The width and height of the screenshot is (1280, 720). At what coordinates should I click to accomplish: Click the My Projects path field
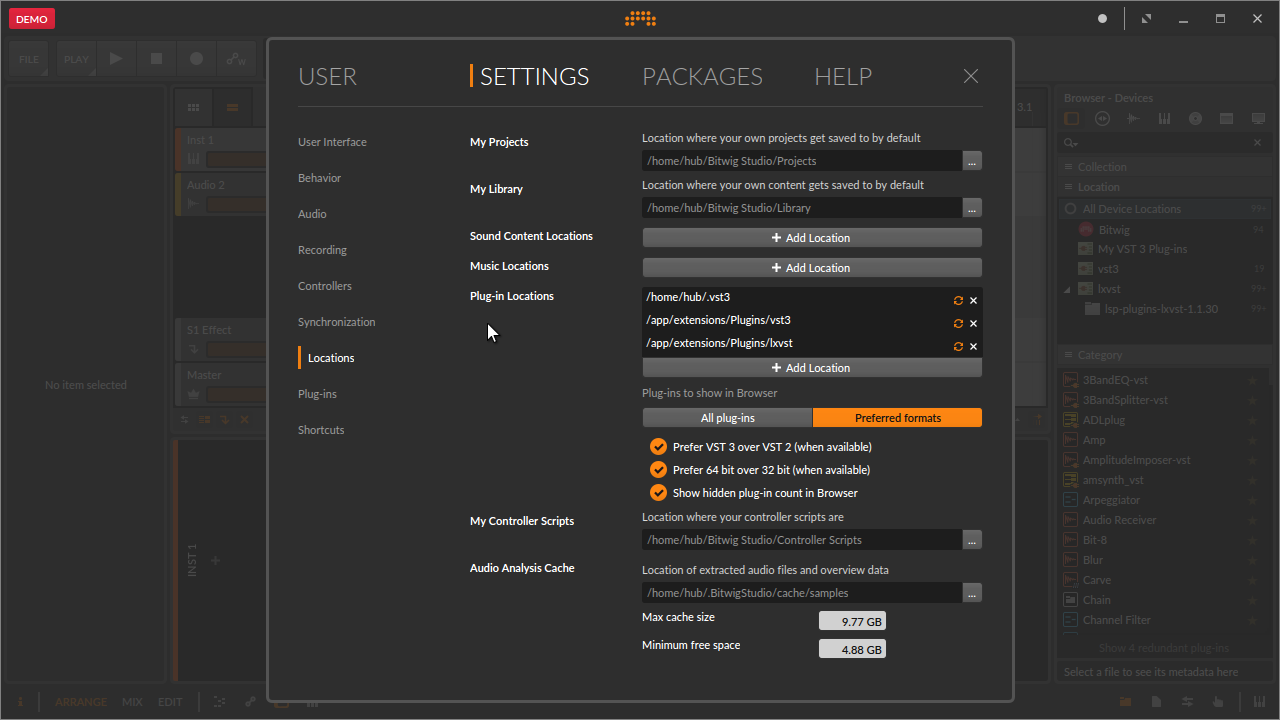click(802, 161)
